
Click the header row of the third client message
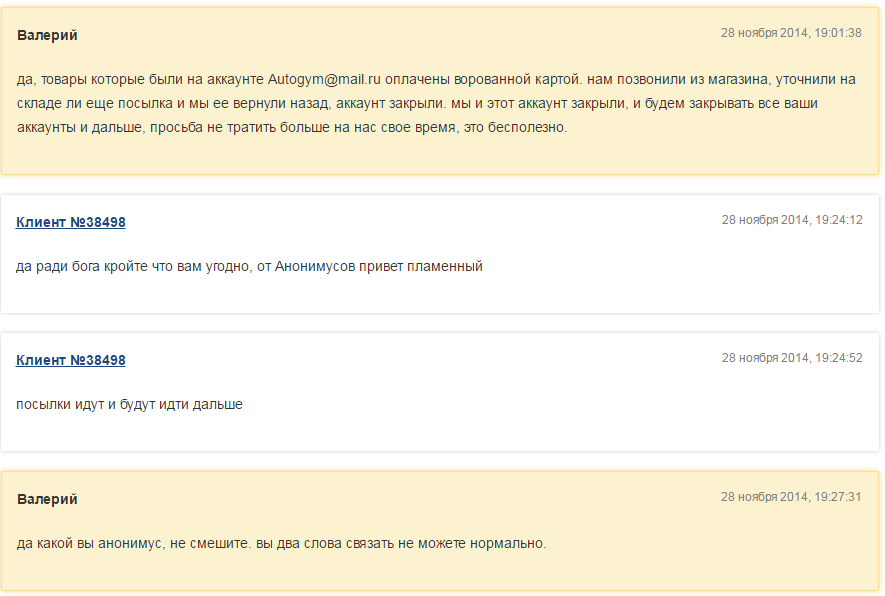pyautogui.click(x=440, y=357)
